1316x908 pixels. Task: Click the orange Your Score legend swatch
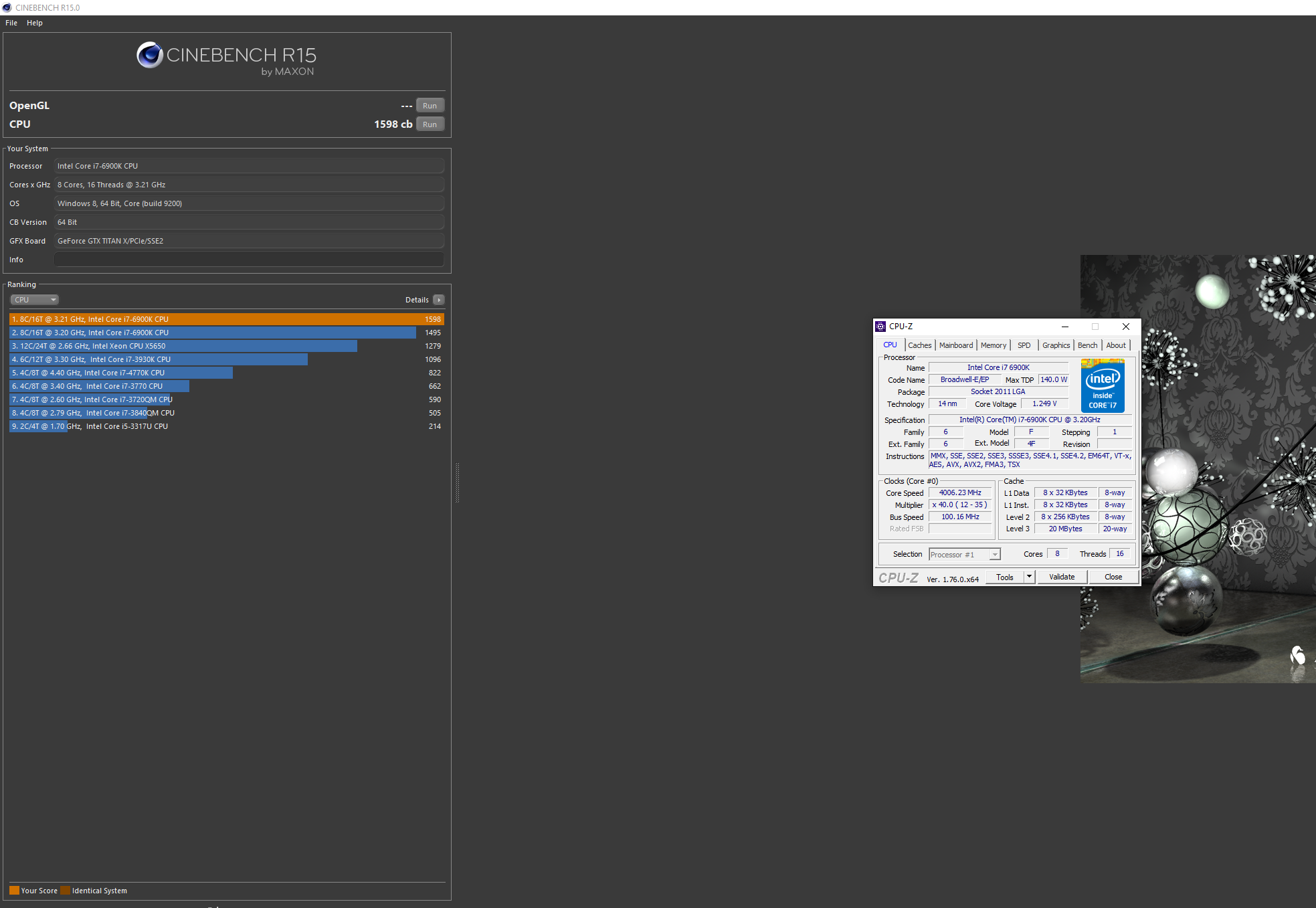click(14, 891)
